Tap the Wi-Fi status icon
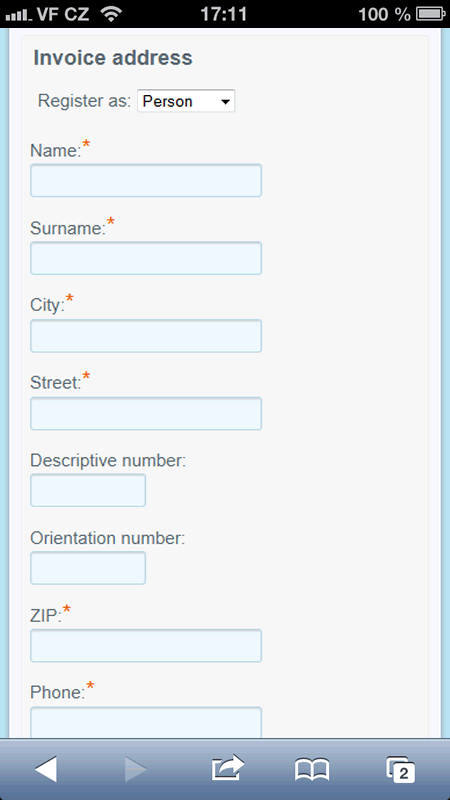Image resolution: width=450 pixels, height=800 pixels. 111,14
